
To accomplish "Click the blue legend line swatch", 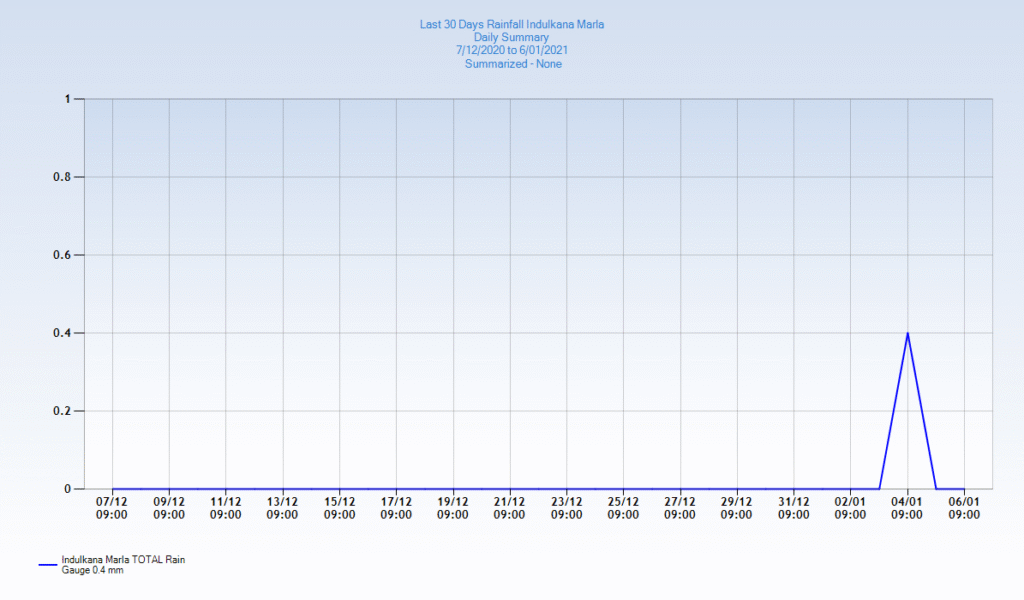I will [x=48, y=565].
